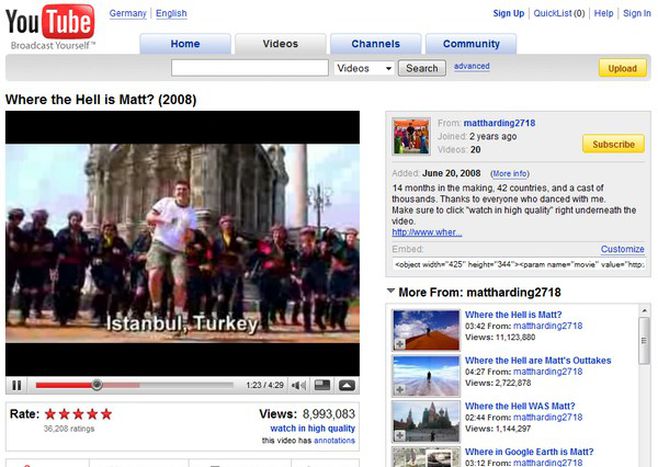This screenshot has height=467, width=658.
Task: Click the Customize embed link
Action: tap(622, 249)
